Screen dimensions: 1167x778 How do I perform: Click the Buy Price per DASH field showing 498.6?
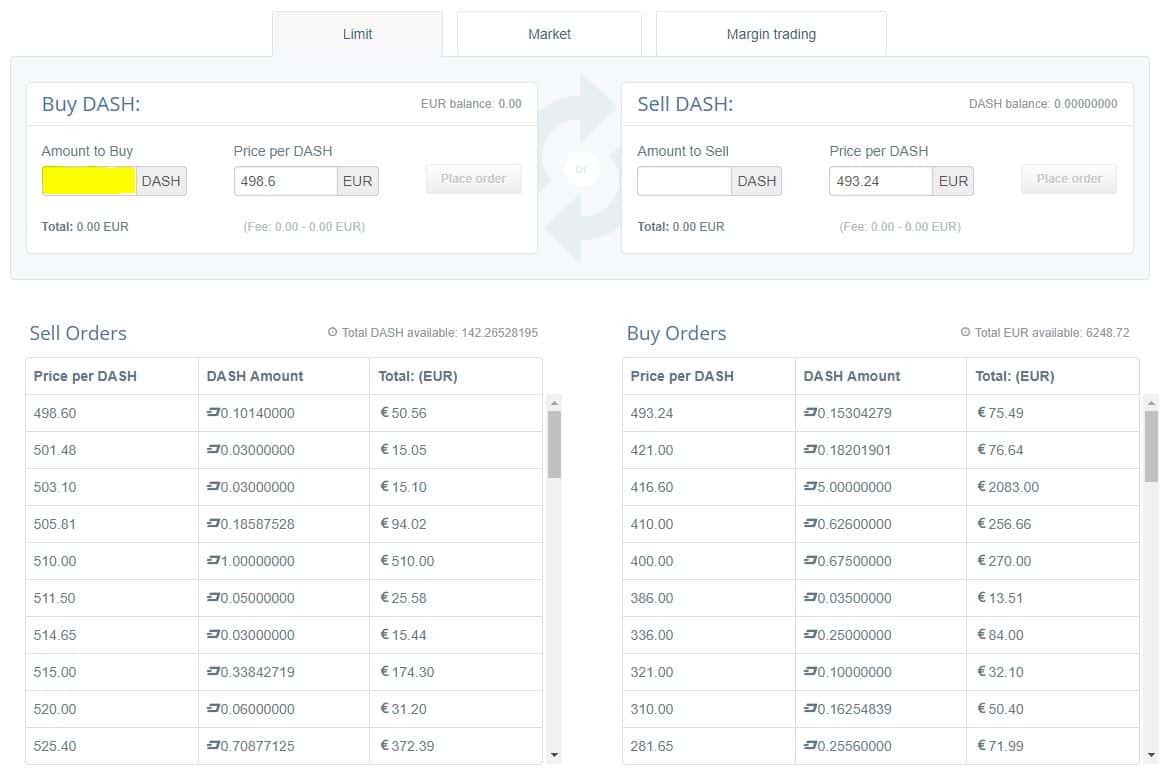click(x=286, y=181)
